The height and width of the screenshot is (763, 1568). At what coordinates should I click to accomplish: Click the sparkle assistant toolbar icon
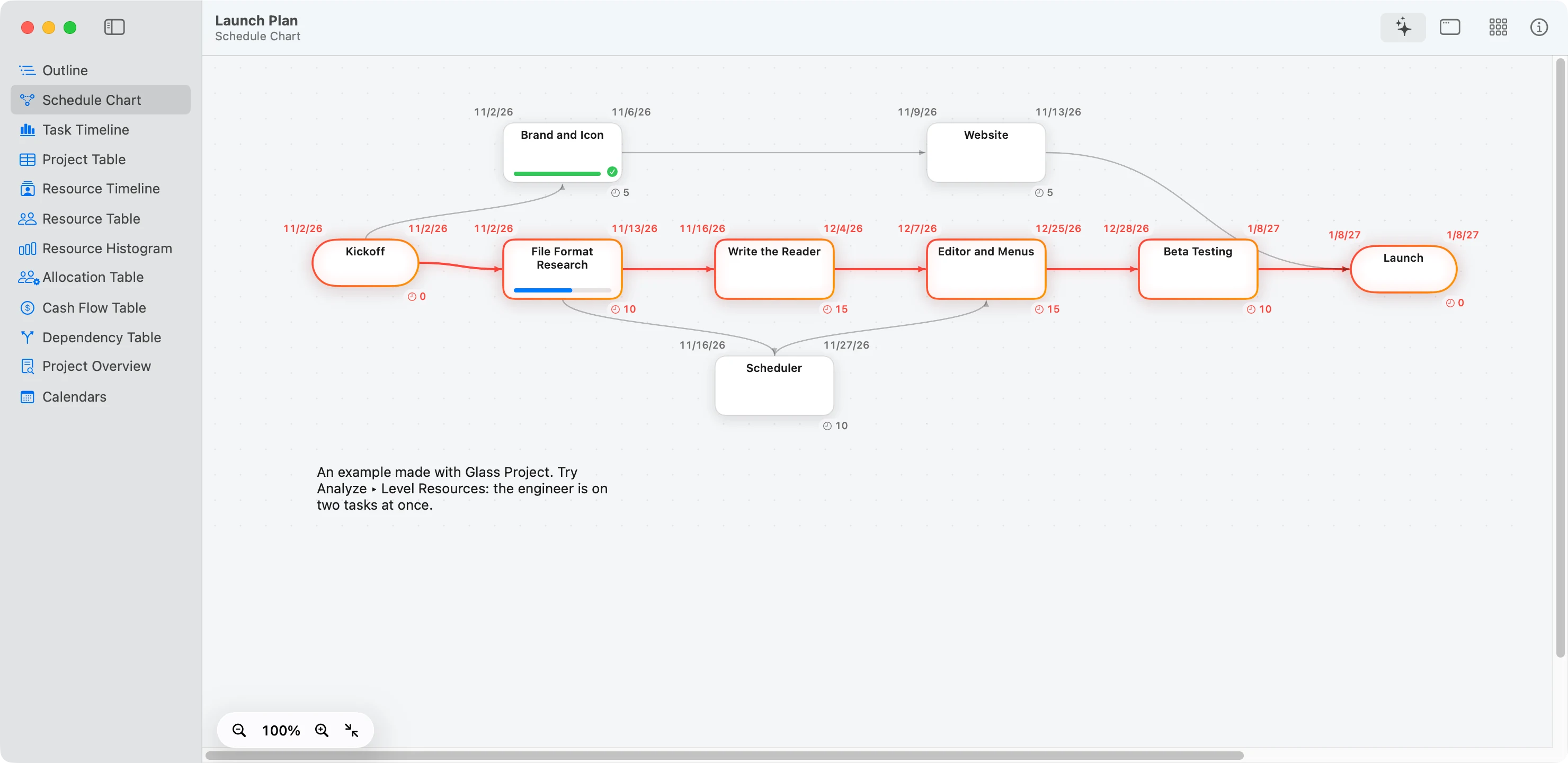click(x=1403, y=28)
